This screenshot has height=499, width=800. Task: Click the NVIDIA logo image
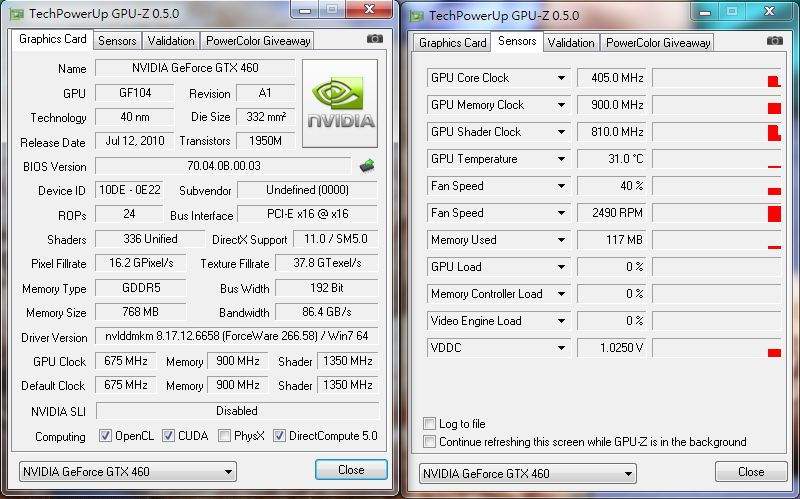pyautogui.click(x=340, y=104)
